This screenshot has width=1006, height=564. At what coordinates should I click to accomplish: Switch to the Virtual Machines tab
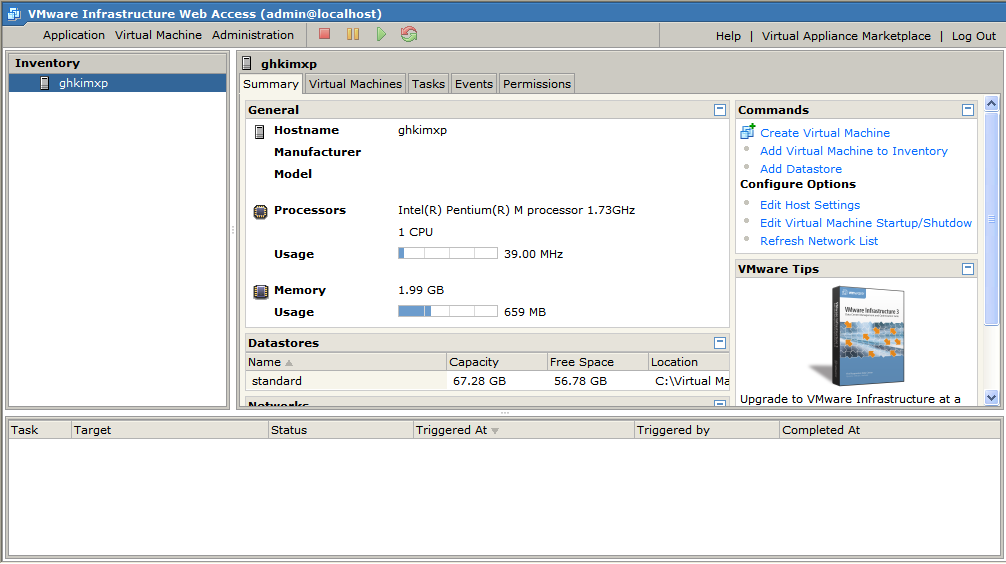(355, 84)
